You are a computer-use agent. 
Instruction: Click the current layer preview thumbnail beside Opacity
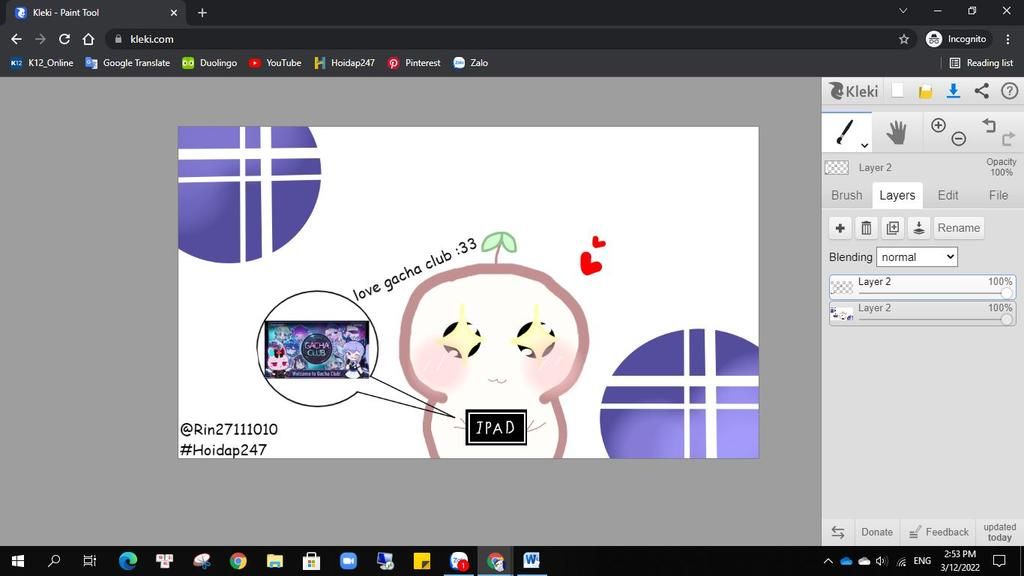[x=837, y=168]
